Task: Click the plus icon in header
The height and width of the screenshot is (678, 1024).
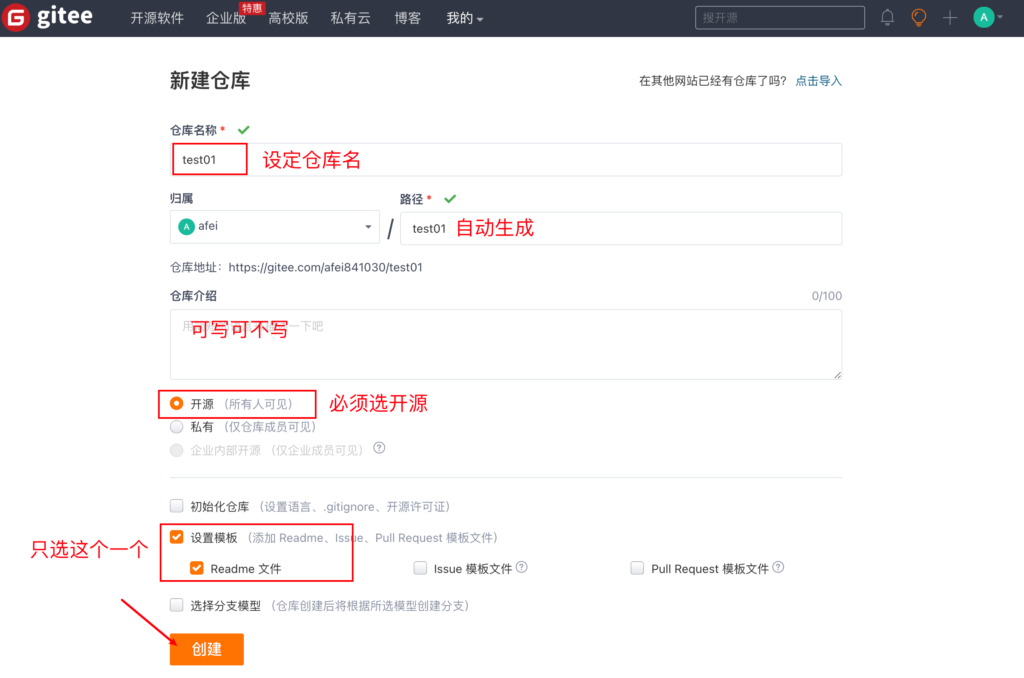Action: click(x=950, y=18)
